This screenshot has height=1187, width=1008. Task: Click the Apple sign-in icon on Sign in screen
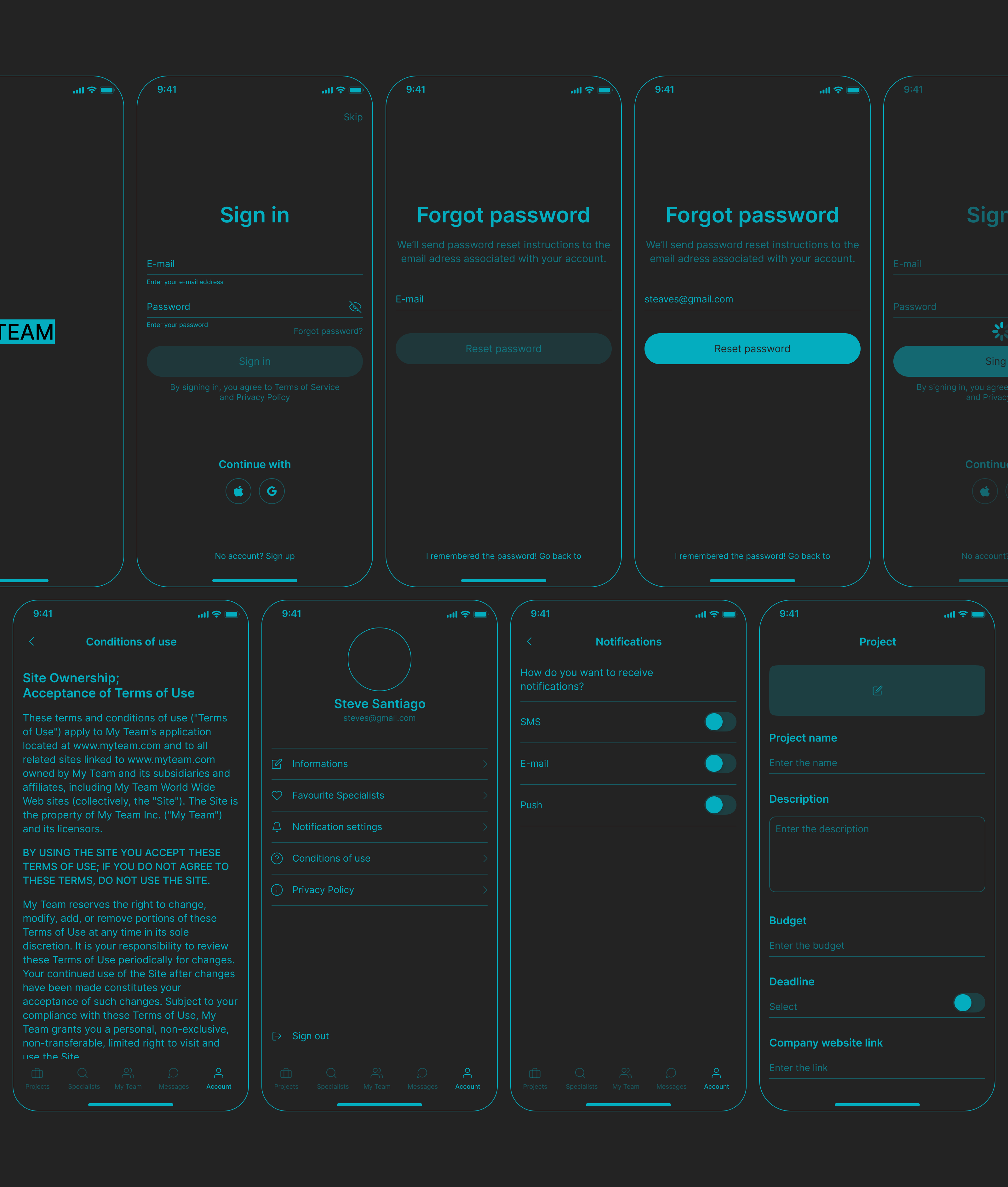coord(238,491)
